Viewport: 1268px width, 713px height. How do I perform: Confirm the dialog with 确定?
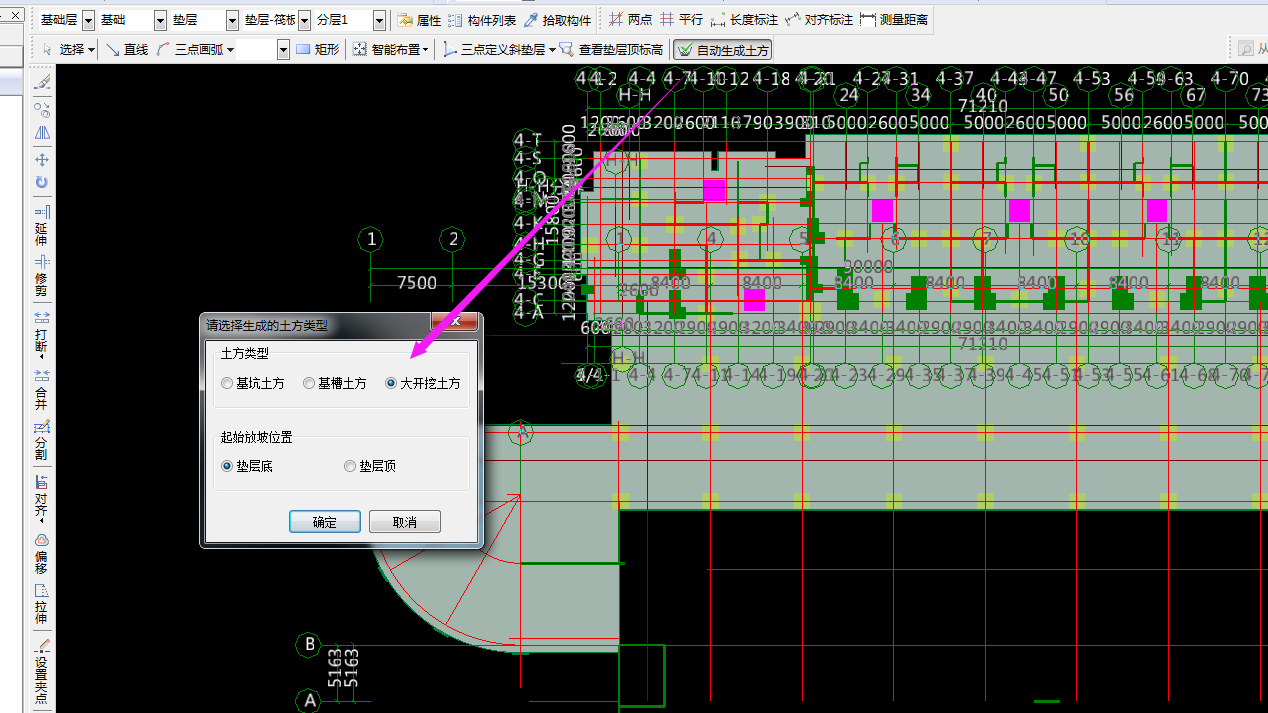(x=324, y=522)
